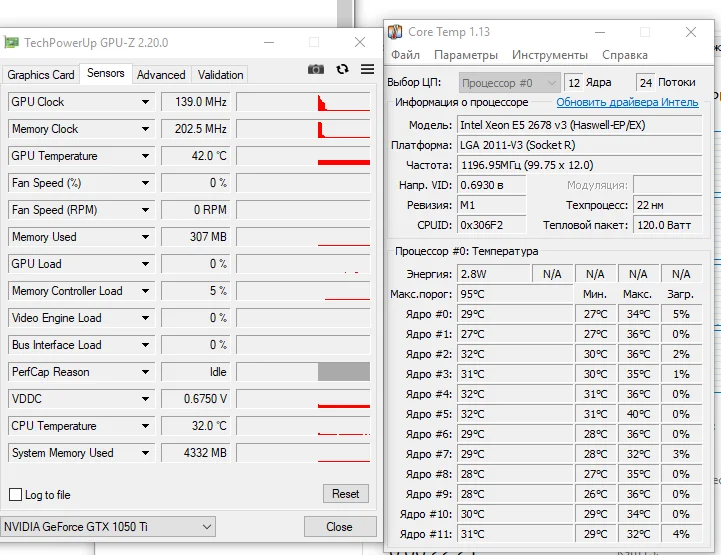Click the 95°C max threshold value
This screenshot has width=721, height=555.
pyautogui.click(x=515, y=294)
